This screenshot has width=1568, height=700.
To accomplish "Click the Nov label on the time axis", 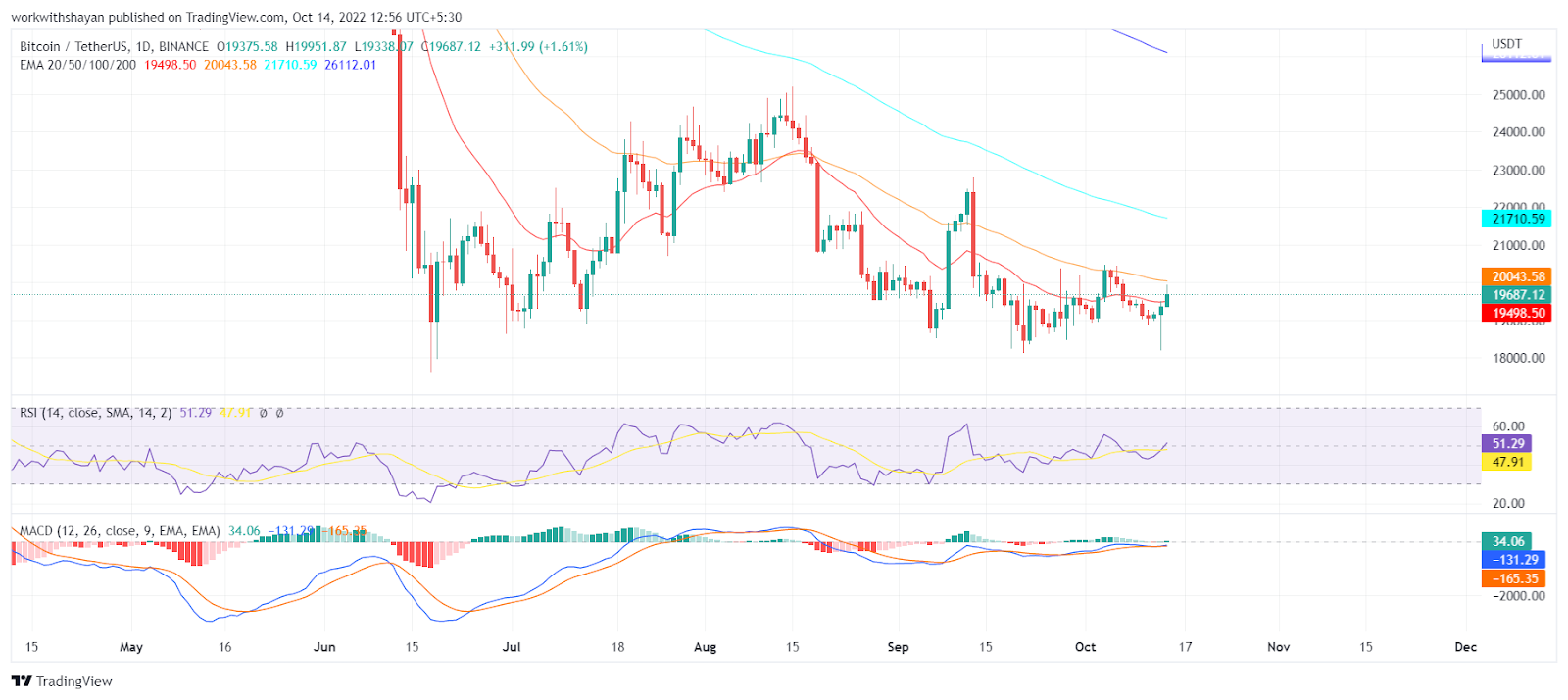I will click(1279, 647).
